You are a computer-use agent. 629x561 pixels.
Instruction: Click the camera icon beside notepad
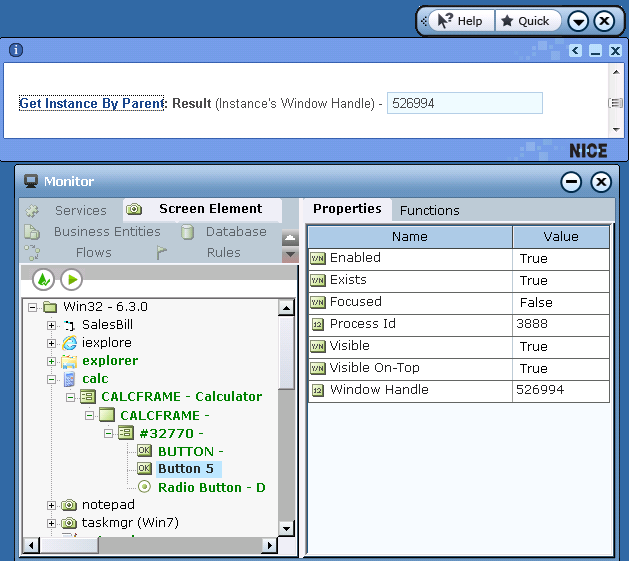69,505
